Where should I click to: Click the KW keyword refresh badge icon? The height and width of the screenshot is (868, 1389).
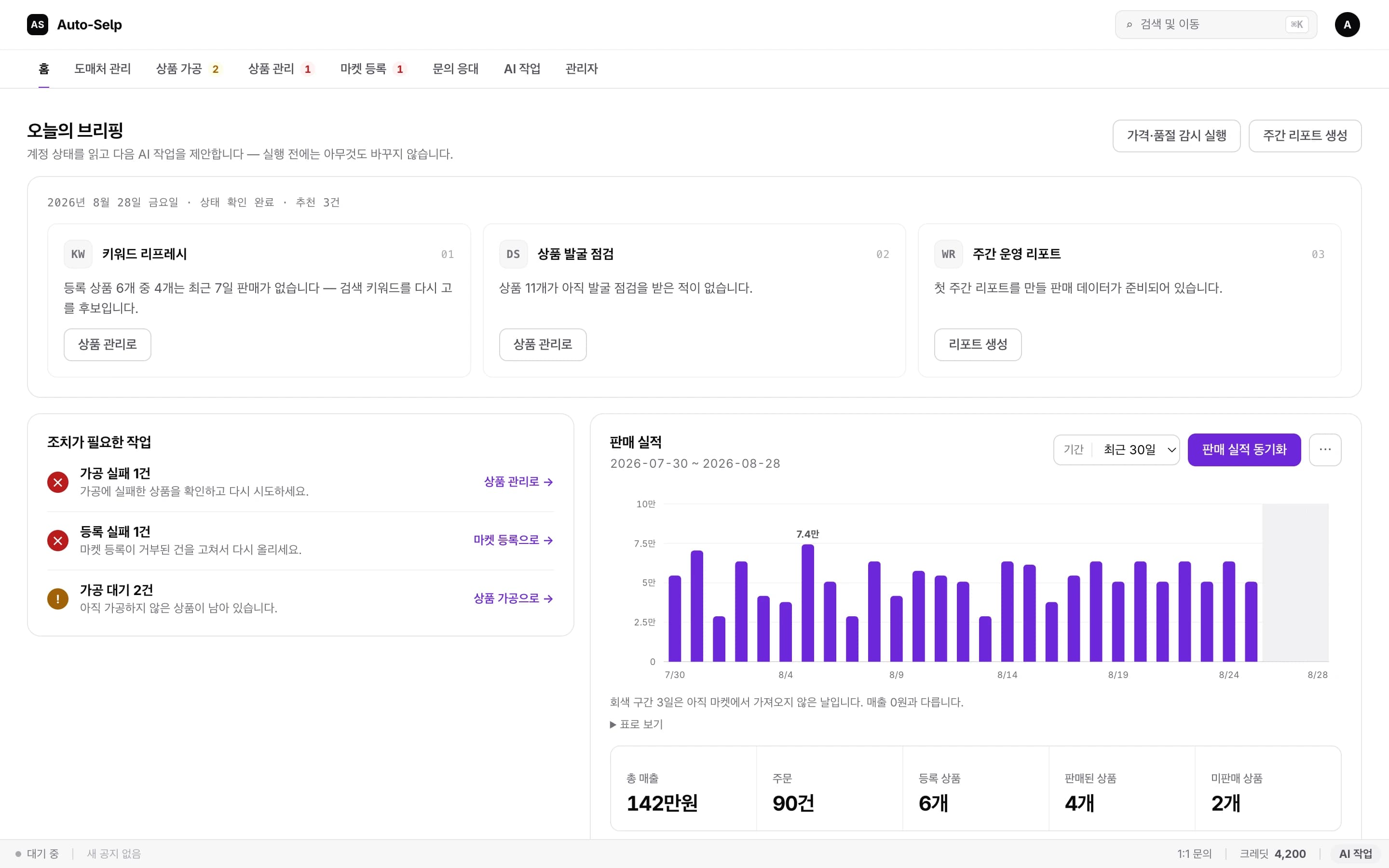coord(78,254)
